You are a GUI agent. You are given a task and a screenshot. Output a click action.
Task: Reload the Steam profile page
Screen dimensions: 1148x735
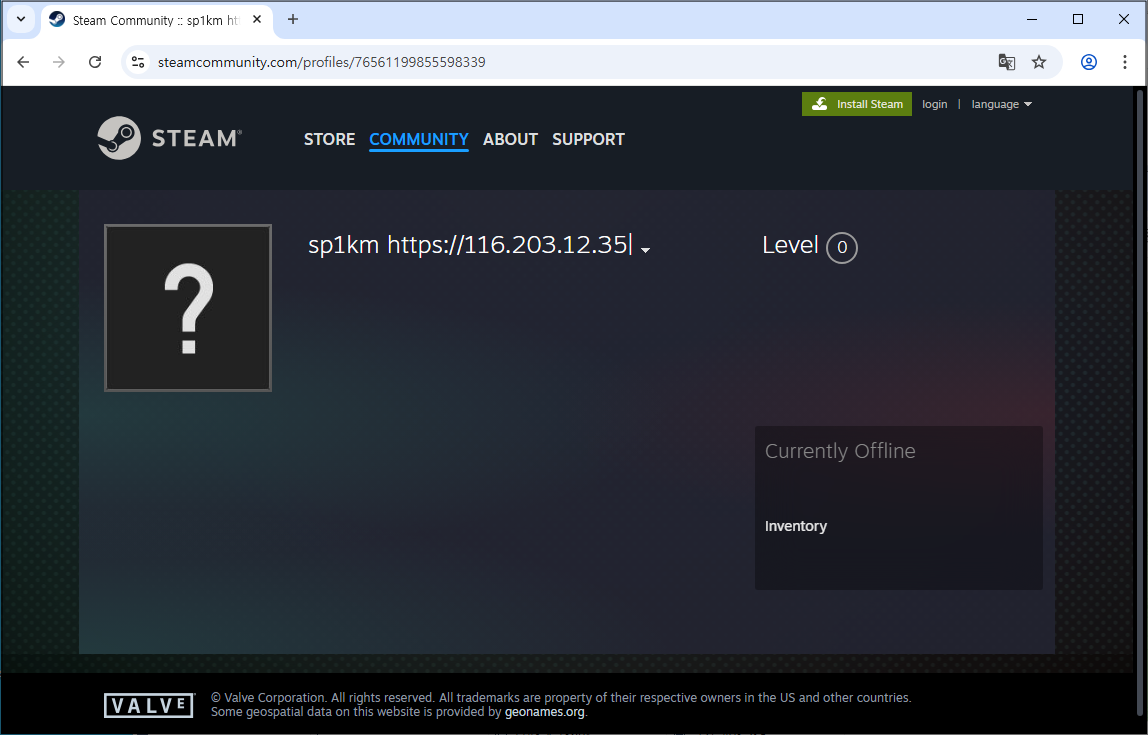click(95, 62)
